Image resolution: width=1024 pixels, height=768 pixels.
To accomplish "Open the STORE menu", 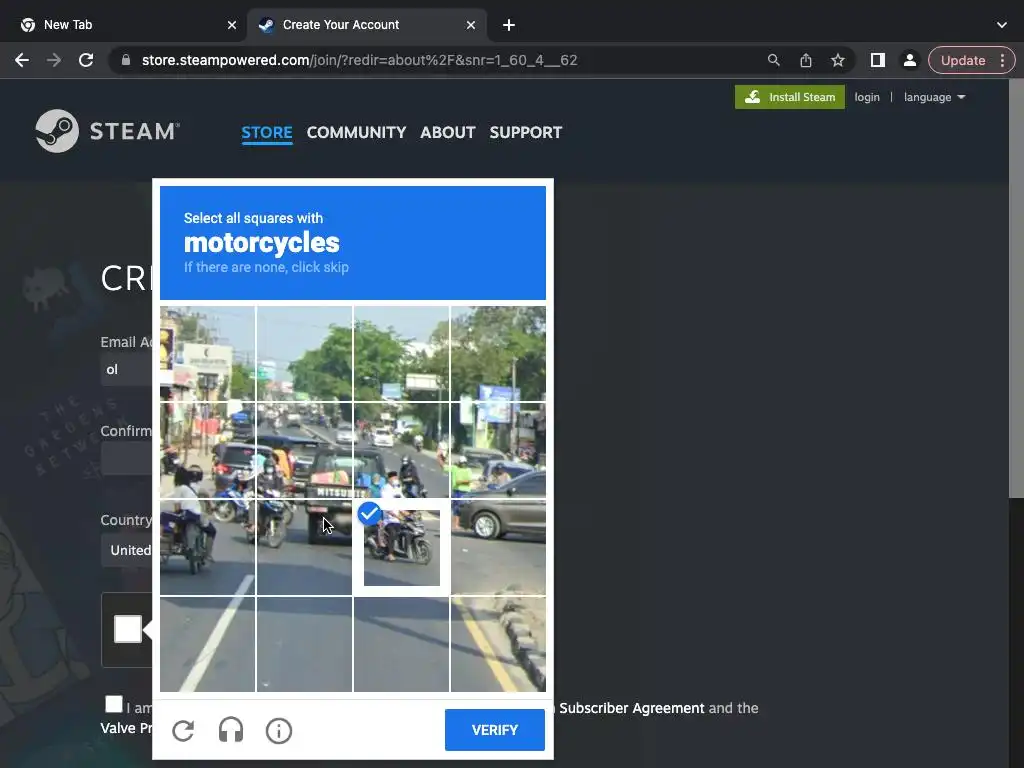I will [x=267, y=133].
